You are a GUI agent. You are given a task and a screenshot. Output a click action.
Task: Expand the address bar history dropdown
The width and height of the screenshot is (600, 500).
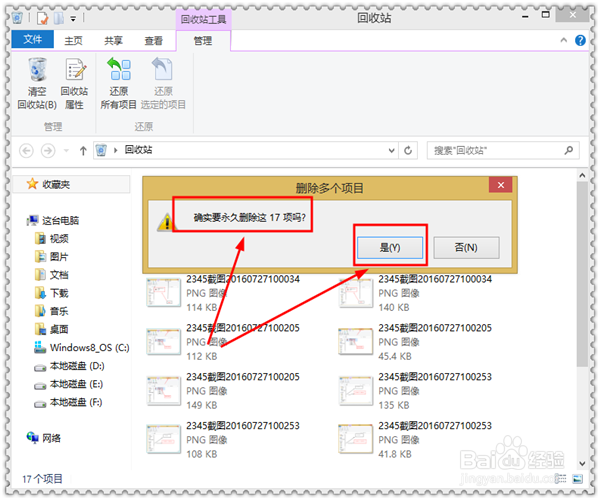coord(391,150)
